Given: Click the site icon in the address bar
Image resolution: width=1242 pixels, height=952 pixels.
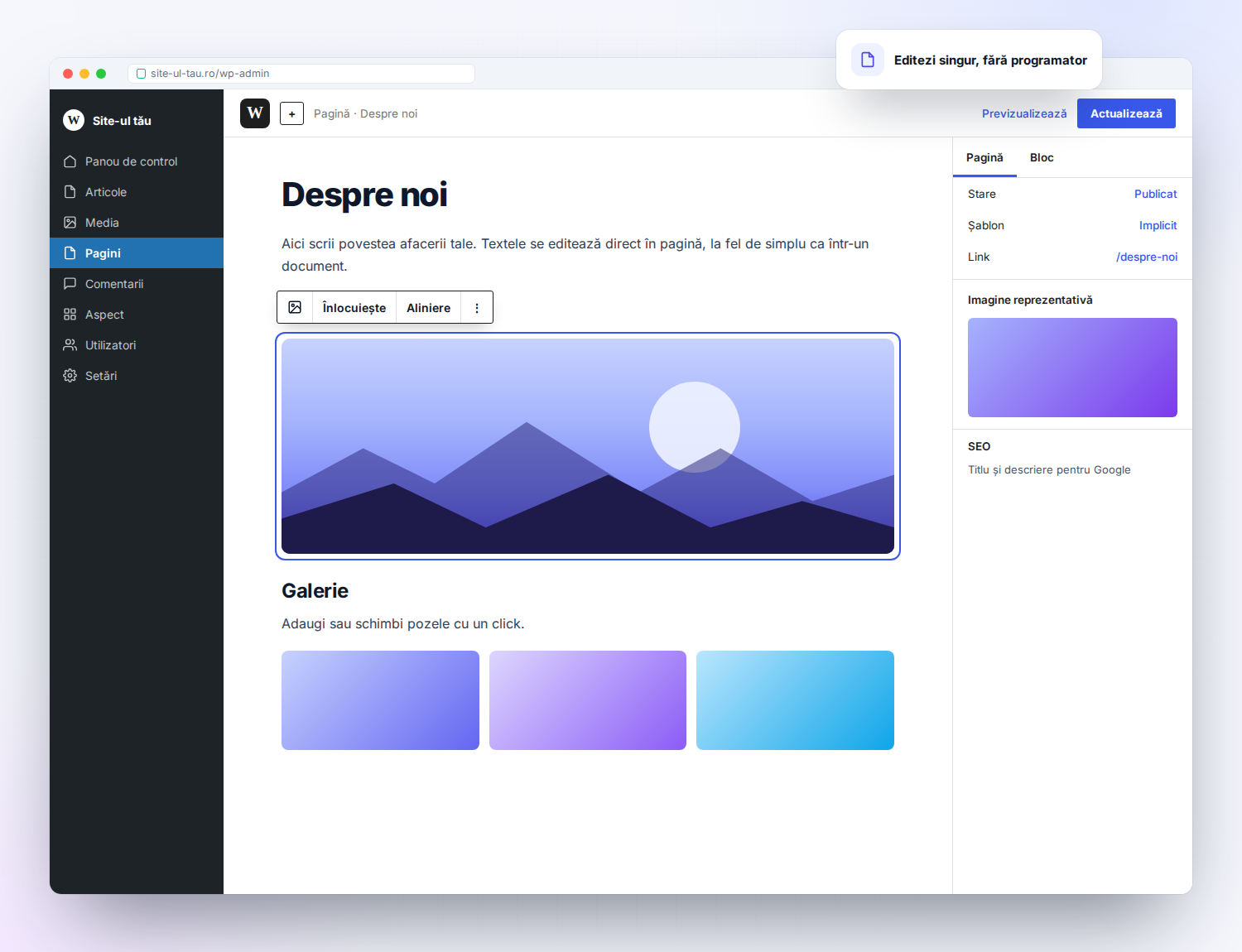Looking at the screenshot, I should pyautogui.click(x=141, y=74).
